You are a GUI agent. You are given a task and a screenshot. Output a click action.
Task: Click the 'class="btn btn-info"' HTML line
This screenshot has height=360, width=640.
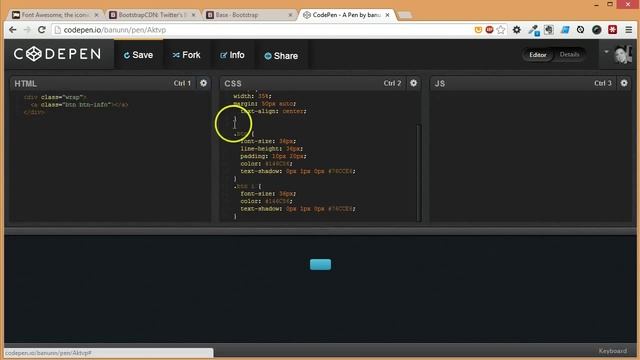pos(79,104)
